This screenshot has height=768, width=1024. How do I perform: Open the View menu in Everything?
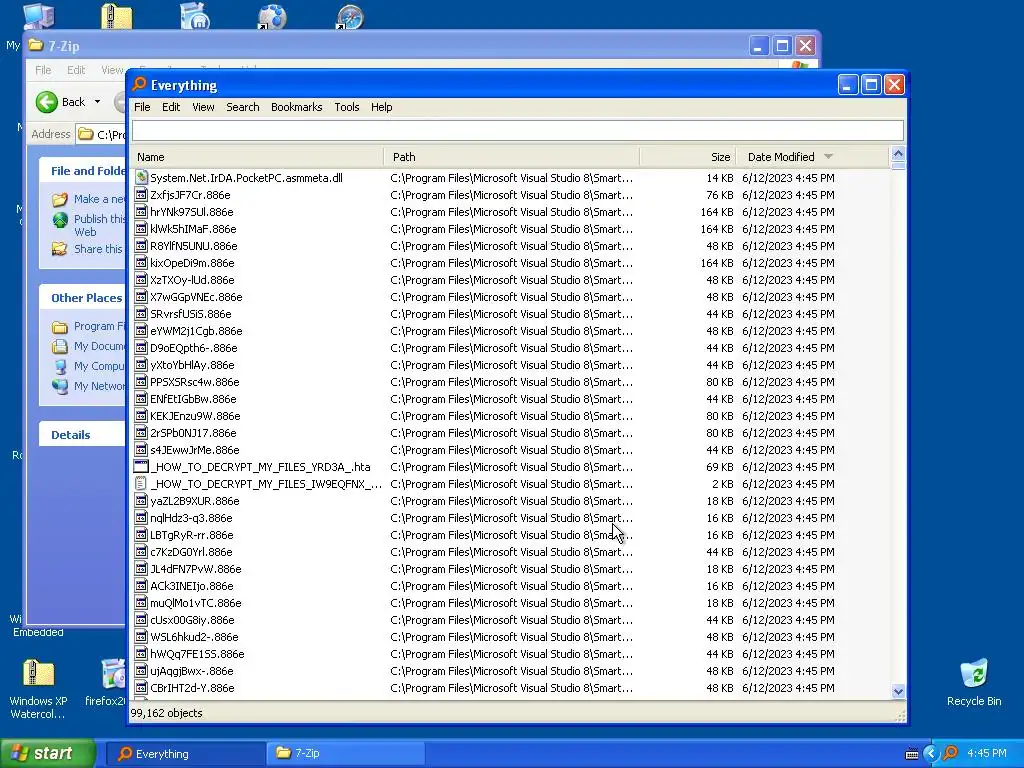coord(203,107)
